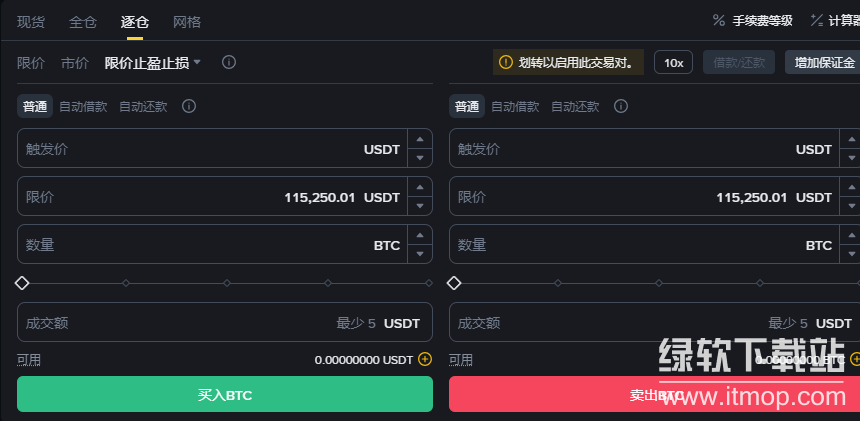Open the 10x leverage selector
The width and height of the screenshot is (860, 421).
pyautogui.click(x=673, y=63)
